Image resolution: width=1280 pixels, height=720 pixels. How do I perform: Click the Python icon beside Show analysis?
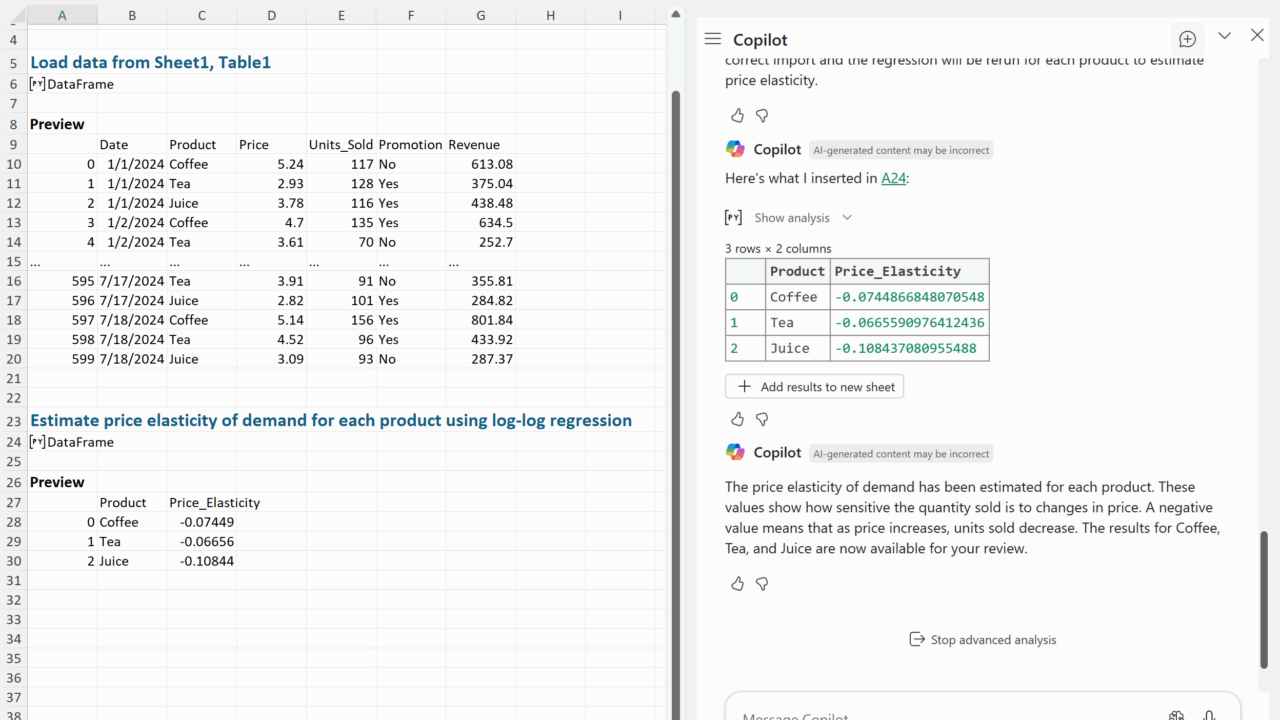tap(733, 217)
